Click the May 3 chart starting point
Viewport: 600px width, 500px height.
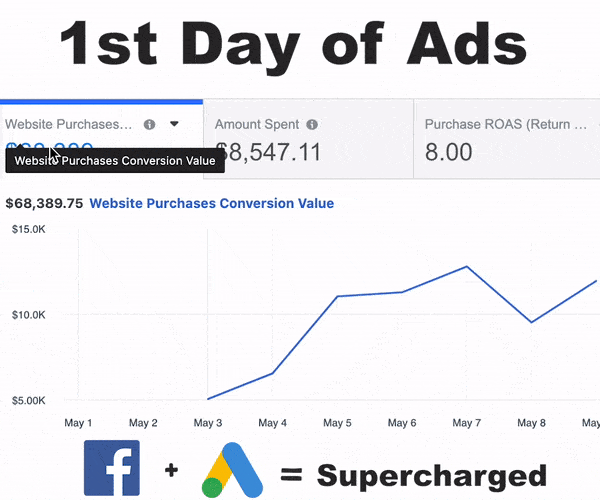pos(208,399)
